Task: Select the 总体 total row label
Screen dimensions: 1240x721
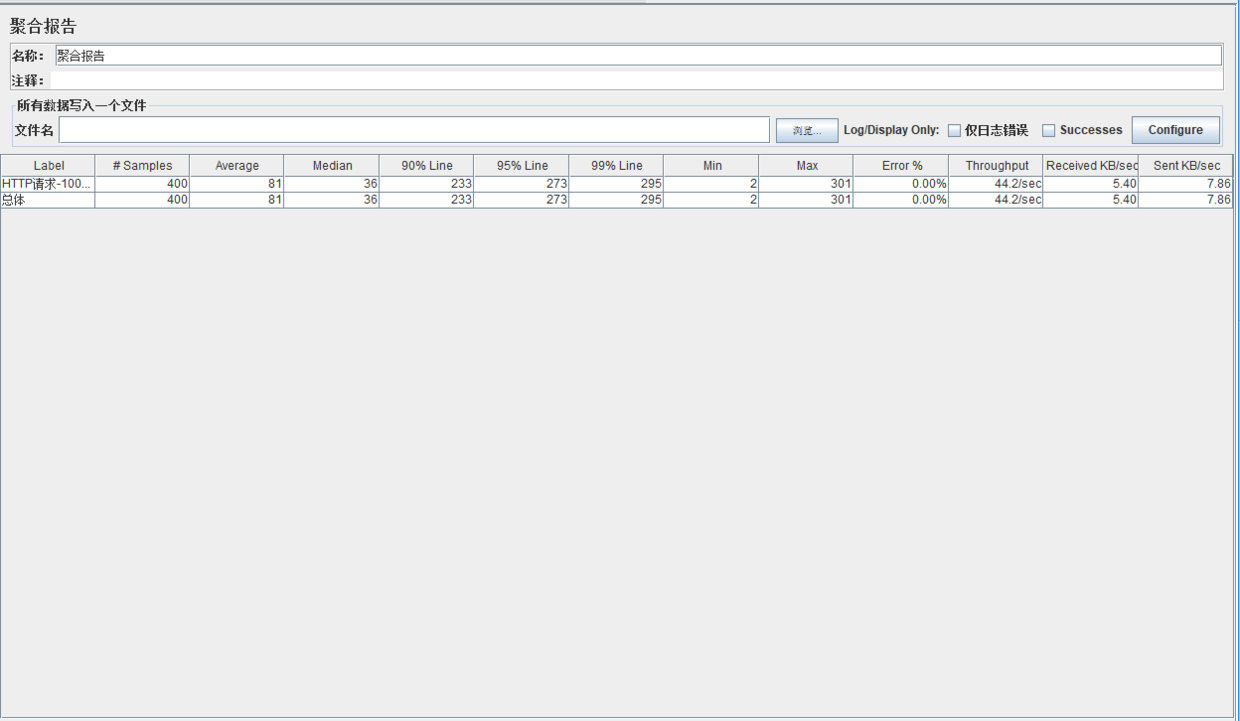Action: tap(48, 200)
